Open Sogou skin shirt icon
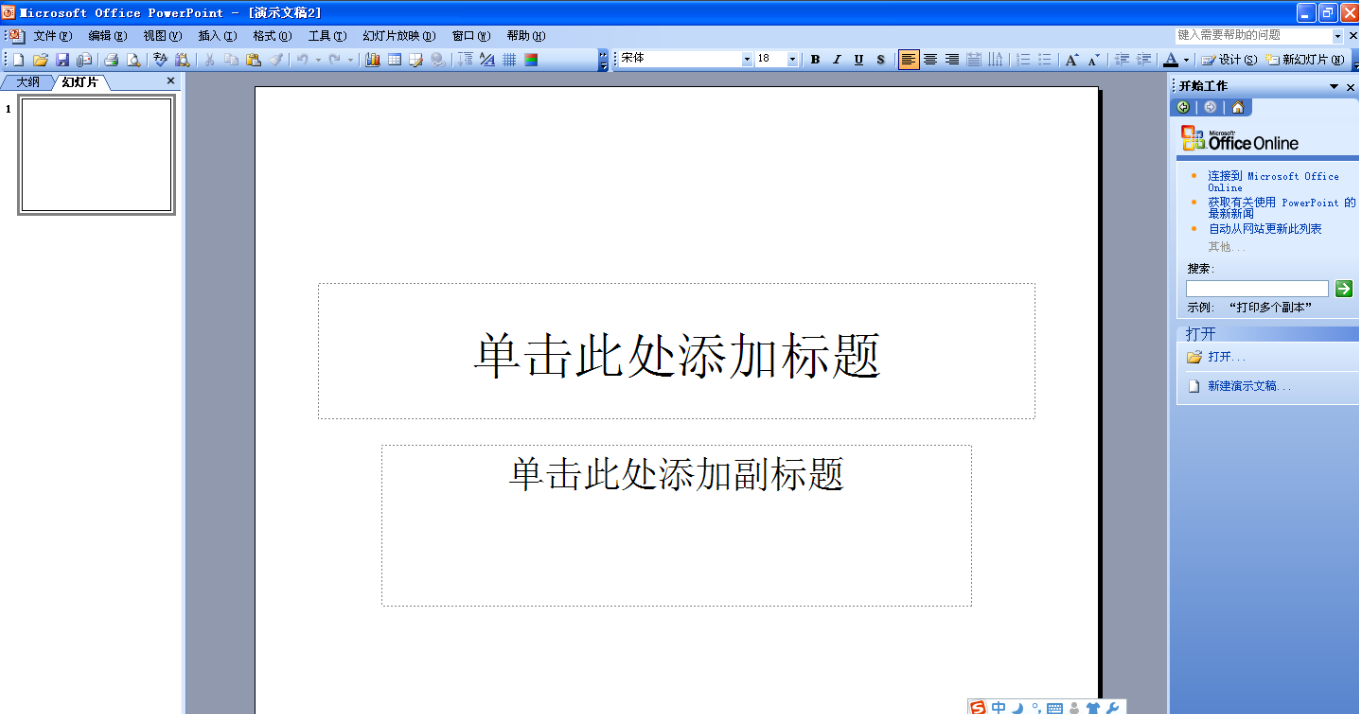 tap(1093, 708)
